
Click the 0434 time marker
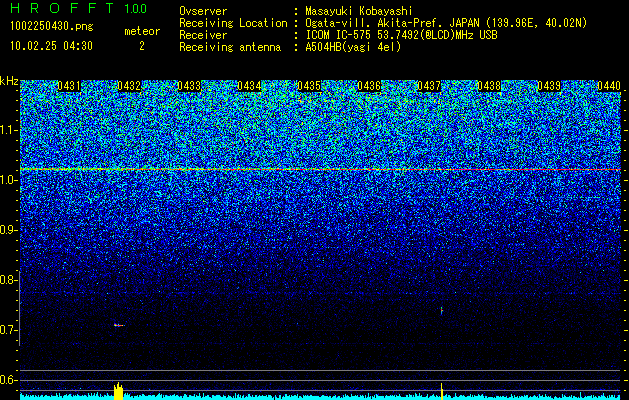249,86
